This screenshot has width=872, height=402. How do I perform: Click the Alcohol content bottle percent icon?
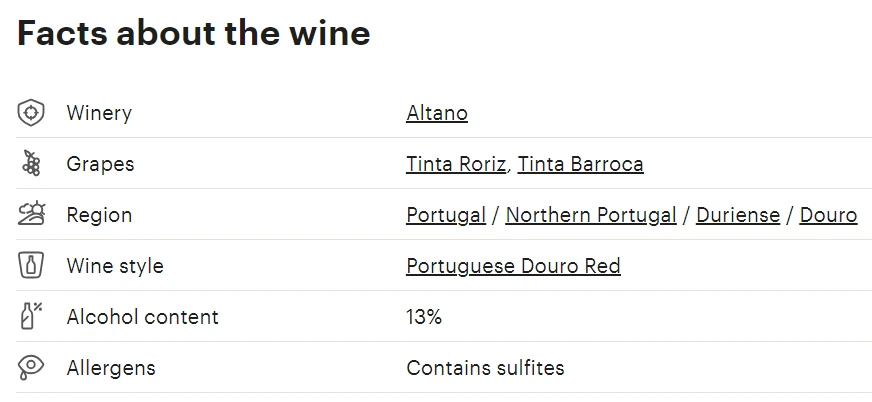(31, 316)
